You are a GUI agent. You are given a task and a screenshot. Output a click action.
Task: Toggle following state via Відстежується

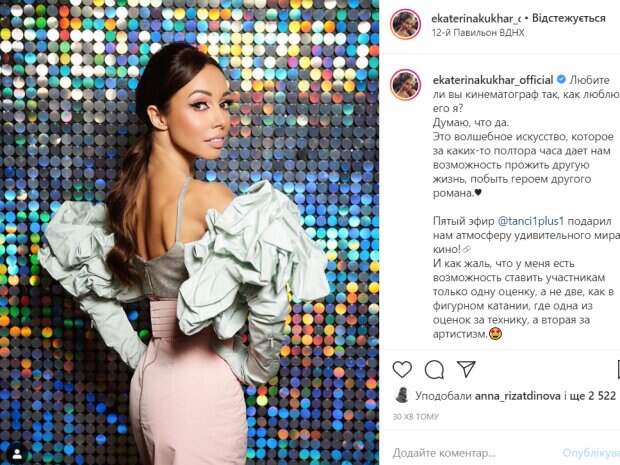[x=569, y=18]
